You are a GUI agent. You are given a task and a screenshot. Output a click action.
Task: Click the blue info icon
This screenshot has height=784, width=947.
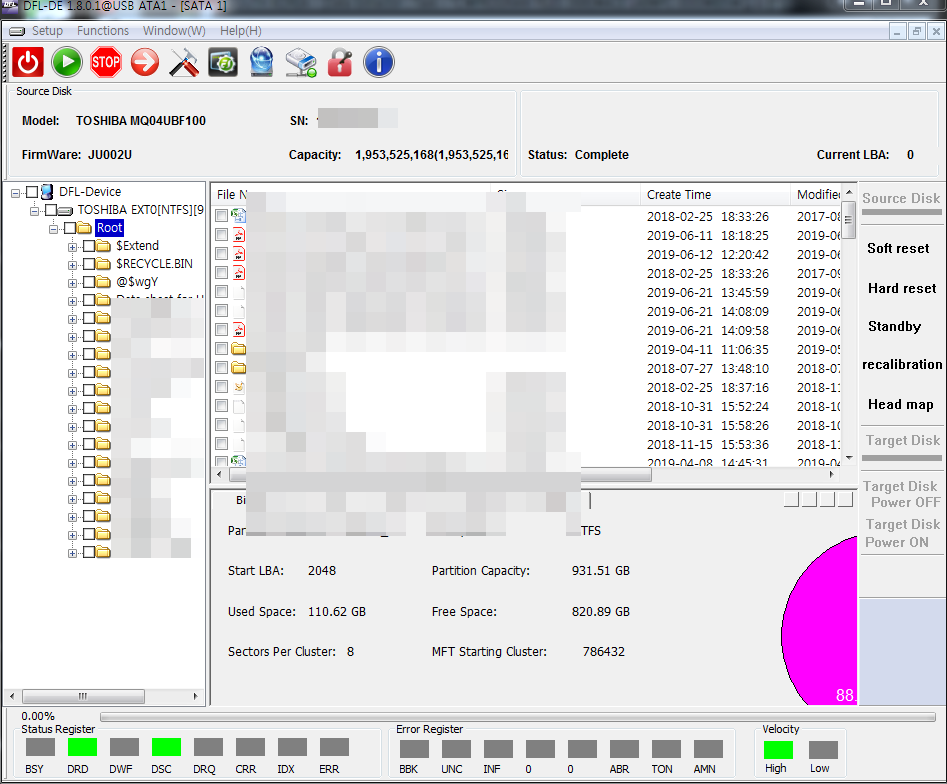pos(379,62)
